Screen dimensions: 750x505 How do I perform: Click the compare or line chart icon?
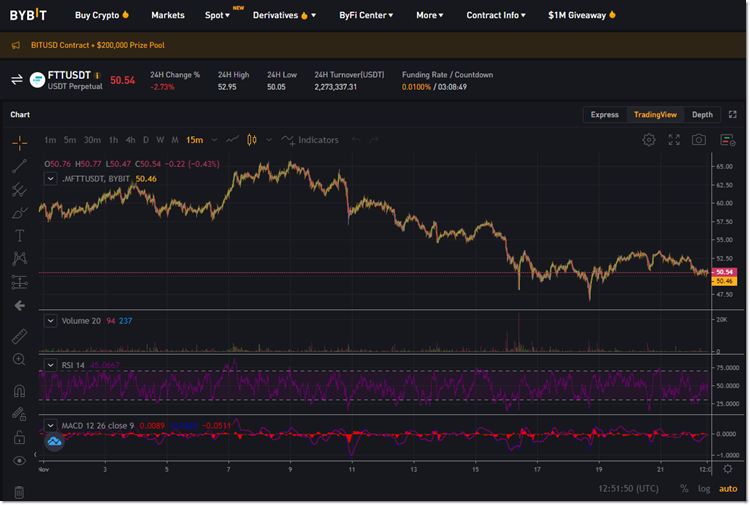232,140
